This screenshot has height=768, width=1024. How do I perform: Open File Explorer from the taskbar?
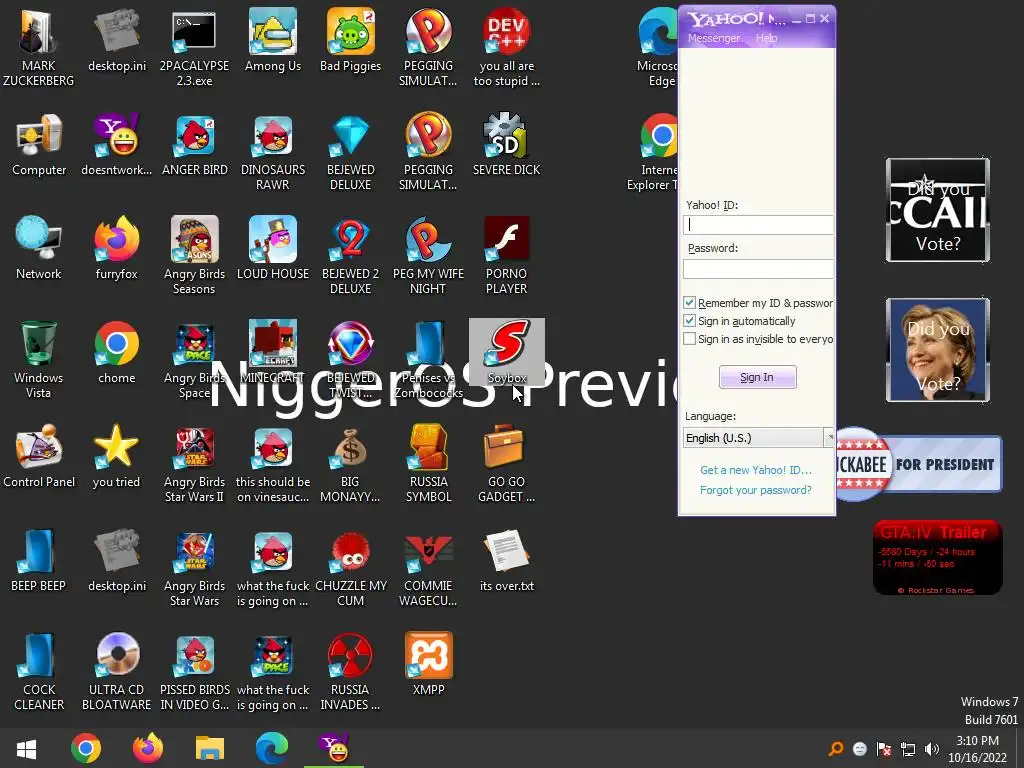(210, 748)
